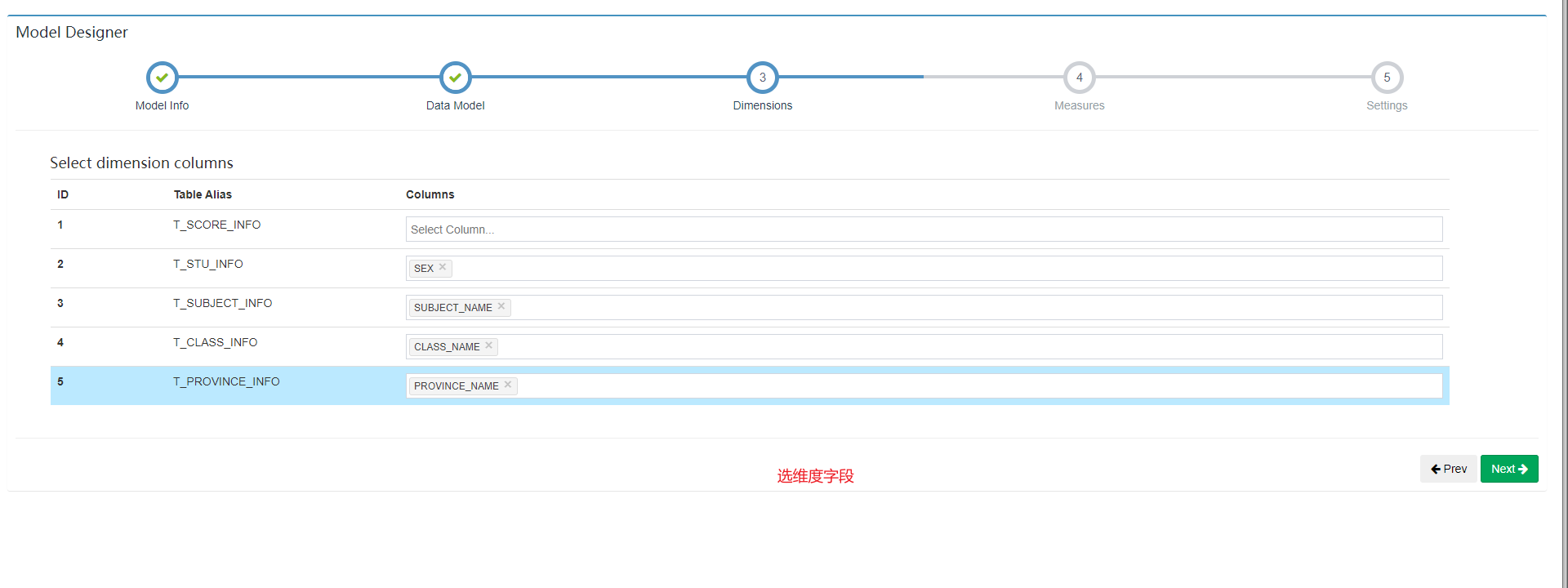Select the SEX tag text
Image resolution: width=1568 pixels, height=588 pixels.
pyautogui.click(x=424, y=268)
